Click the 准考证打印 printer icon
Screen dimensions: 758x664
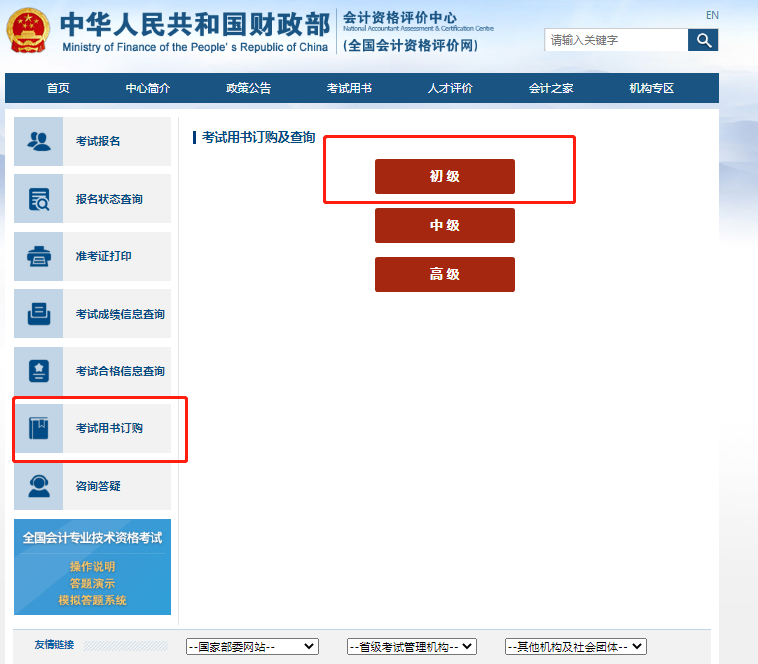coord(39,256)
